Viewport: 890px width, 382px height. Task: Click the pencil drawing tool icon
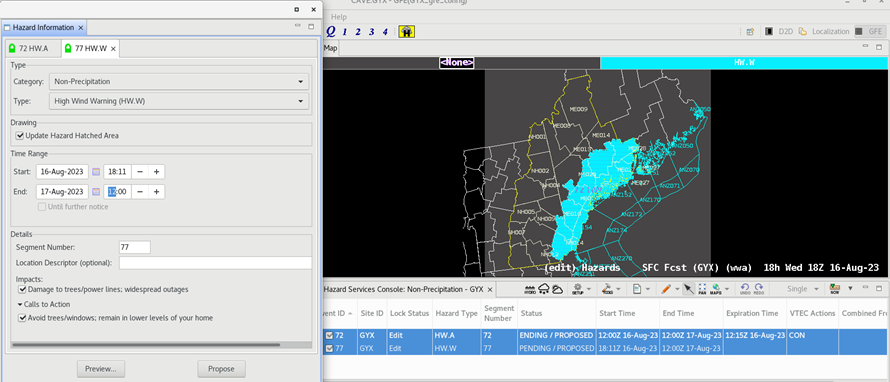[x=666, y=289]
